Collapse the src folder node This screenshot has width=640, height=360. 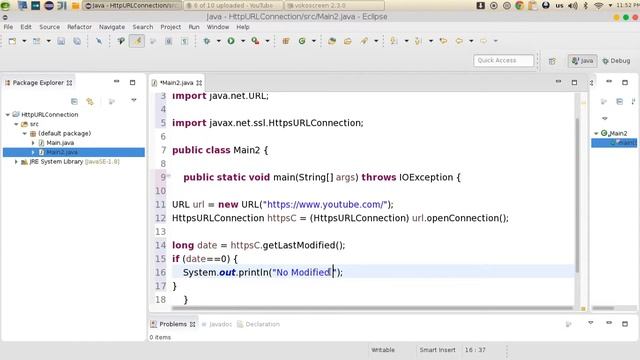point(16,124)
